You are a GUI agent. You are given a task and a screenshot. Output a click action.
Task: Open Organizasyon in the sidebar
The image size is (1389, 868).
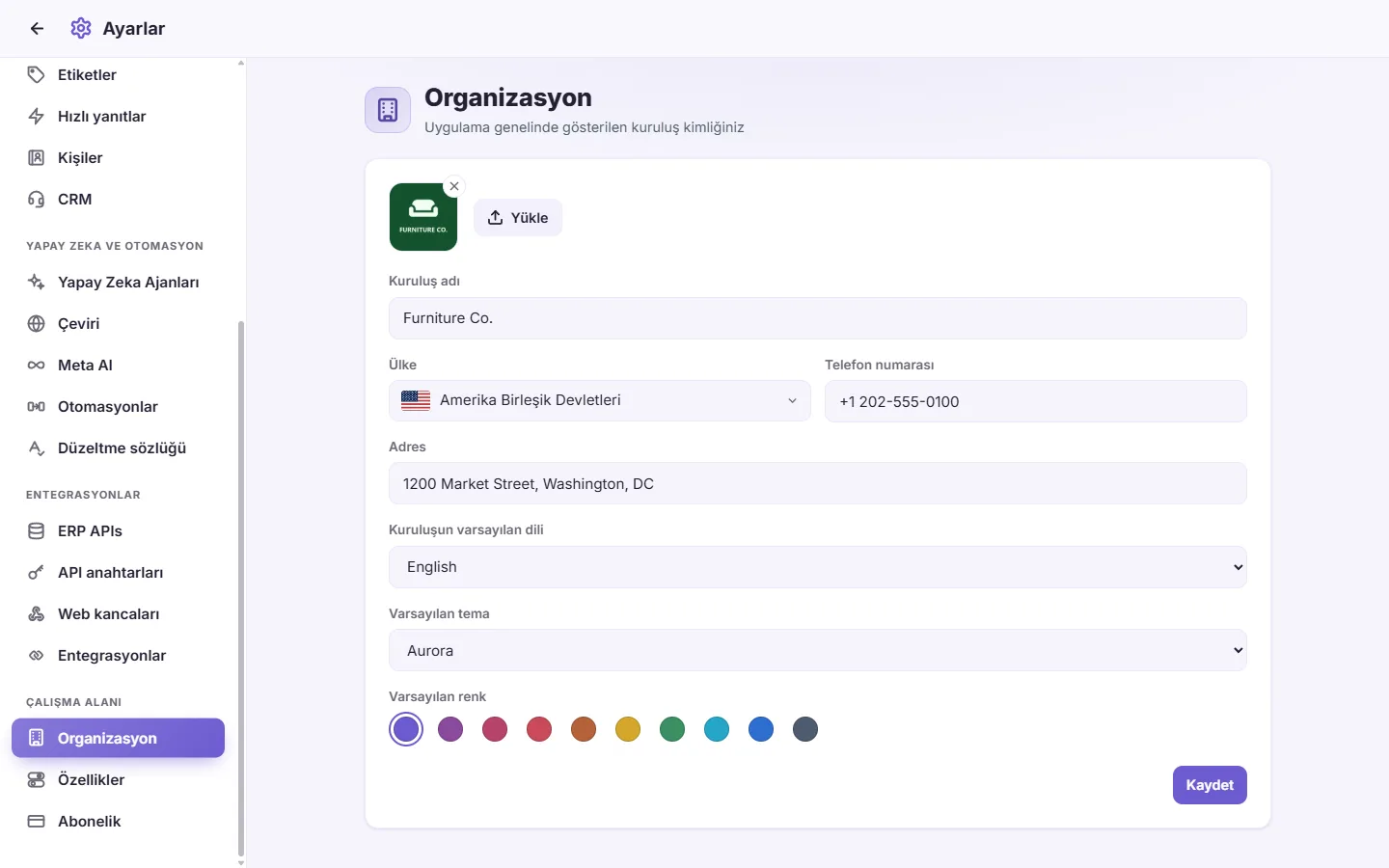(118, 739)
